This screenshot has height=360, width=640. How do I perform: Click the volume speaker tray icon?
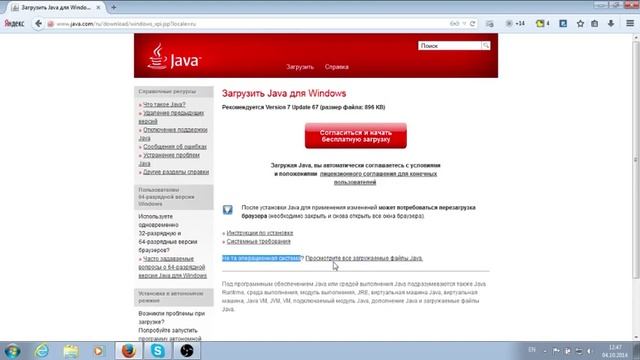click(590, 351)
